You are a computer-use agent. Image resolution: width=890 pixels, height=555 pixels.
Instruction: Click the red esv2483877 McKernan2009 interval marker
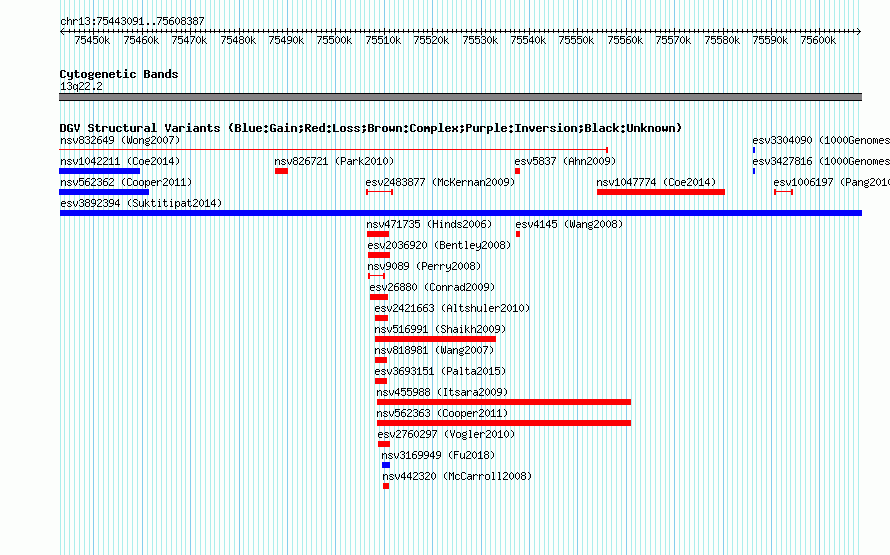pyautogui.click(x=379, y=192)
